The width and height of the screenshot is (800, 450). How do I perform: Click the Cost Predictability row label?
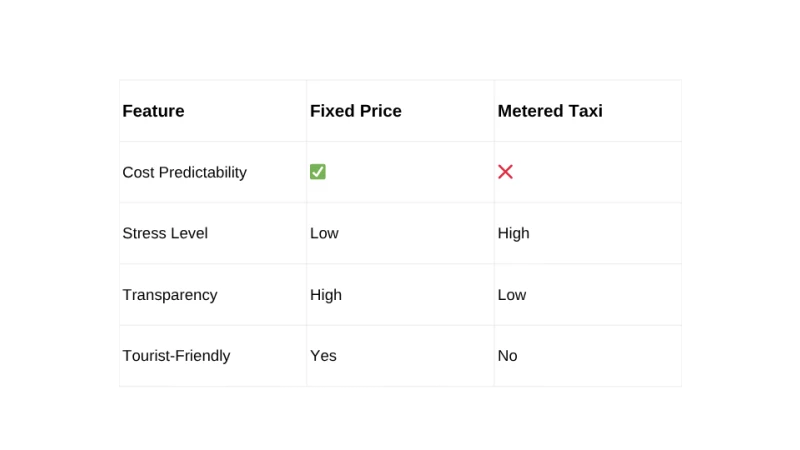pyautogui.click(x=184, y=172)
